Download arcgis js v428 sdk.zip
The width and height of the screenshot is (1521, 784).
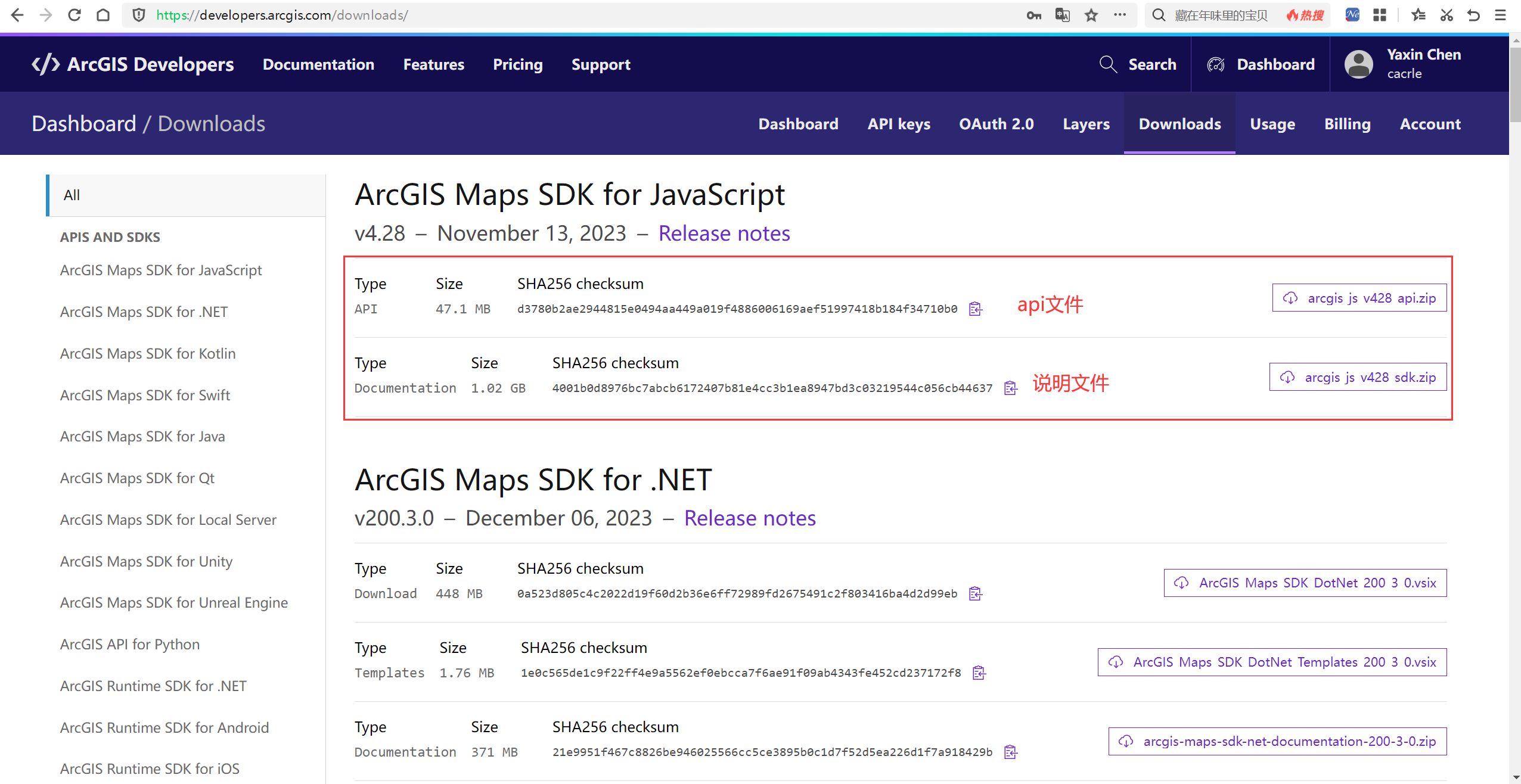[1358, 377]
